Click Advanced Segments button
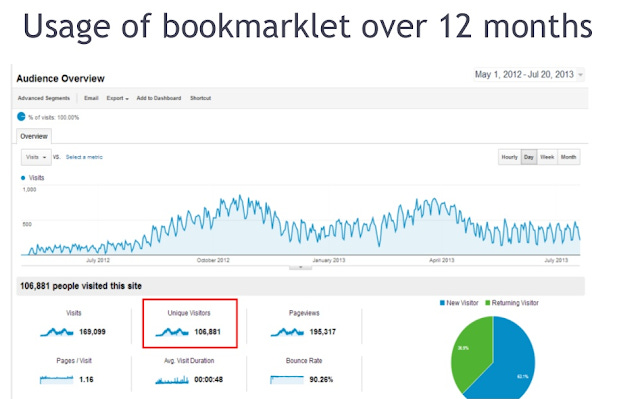 [x=44, y=98]
